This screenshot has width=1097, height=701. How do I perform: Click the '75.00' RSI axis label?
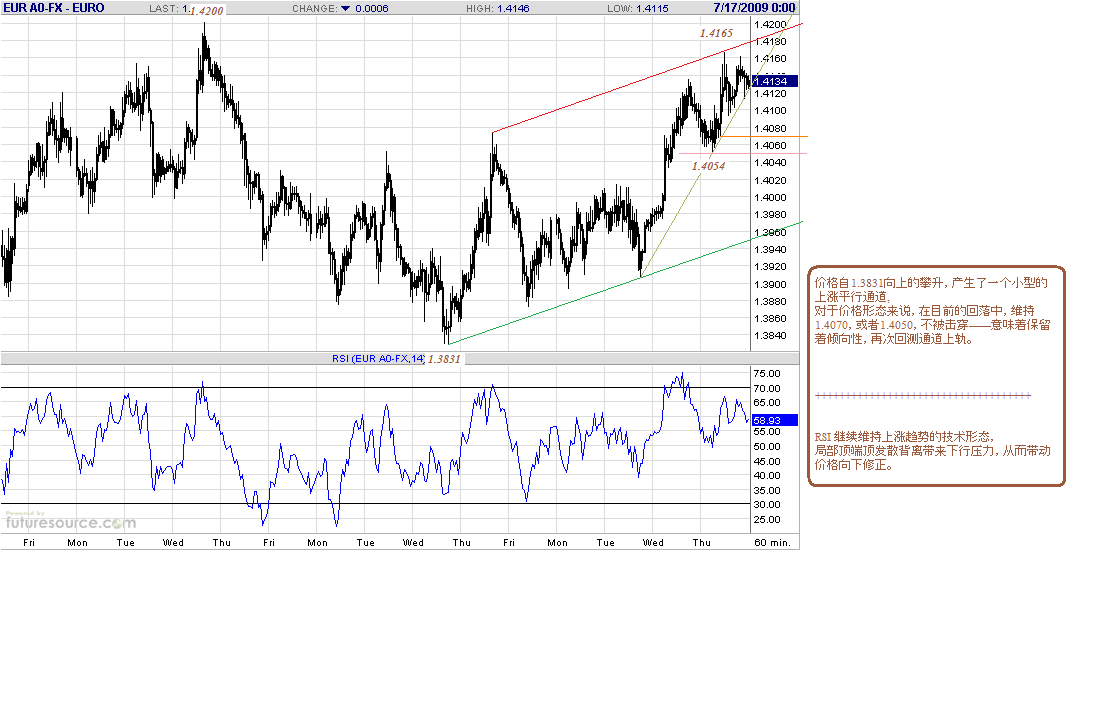pos(767,374)
